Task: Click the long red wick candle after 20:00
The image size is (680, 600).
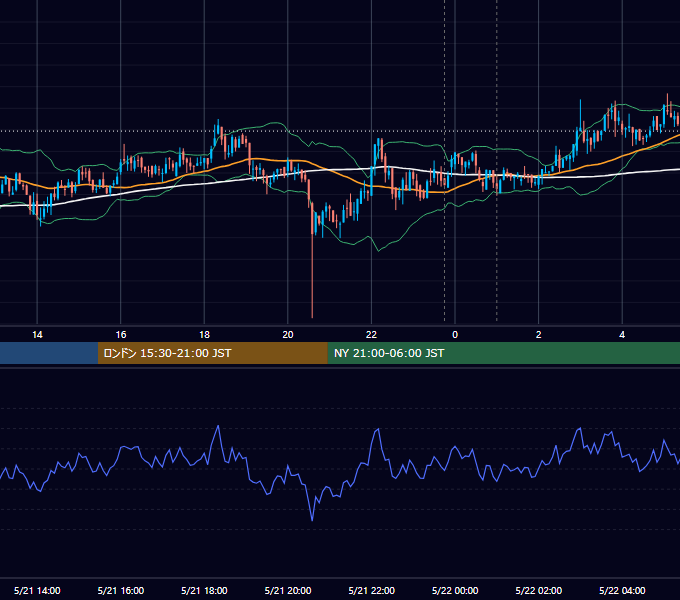Action: tap(312, 260)
